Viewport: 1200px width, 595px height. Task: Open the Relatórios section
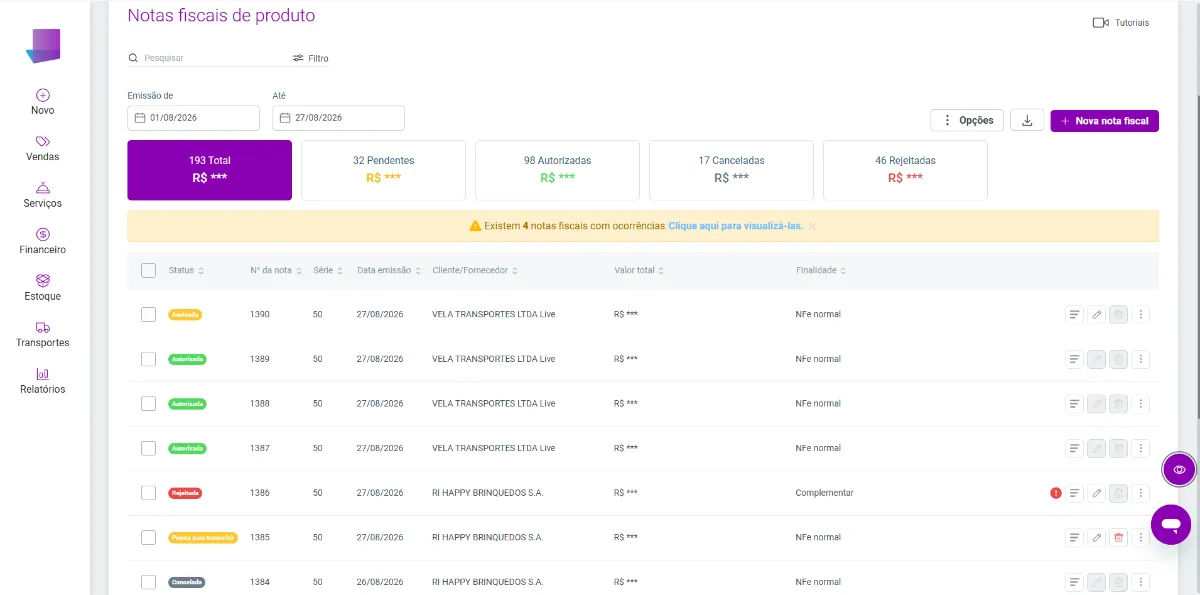43,381
